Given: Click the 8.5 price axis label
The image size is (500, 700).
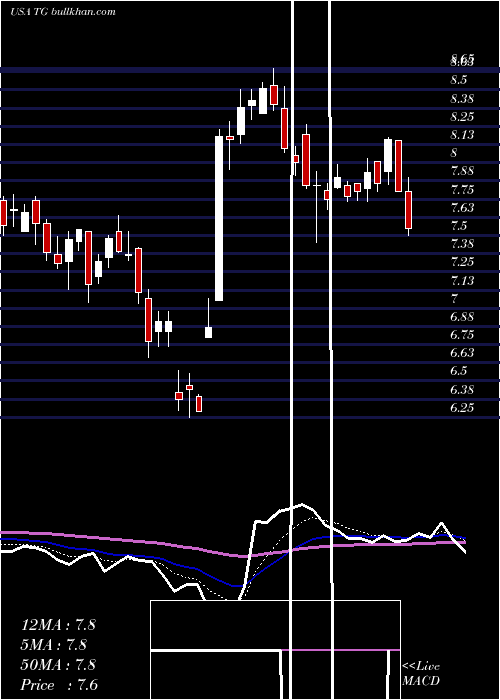Looking at the screenshot, I should point(459,80).
